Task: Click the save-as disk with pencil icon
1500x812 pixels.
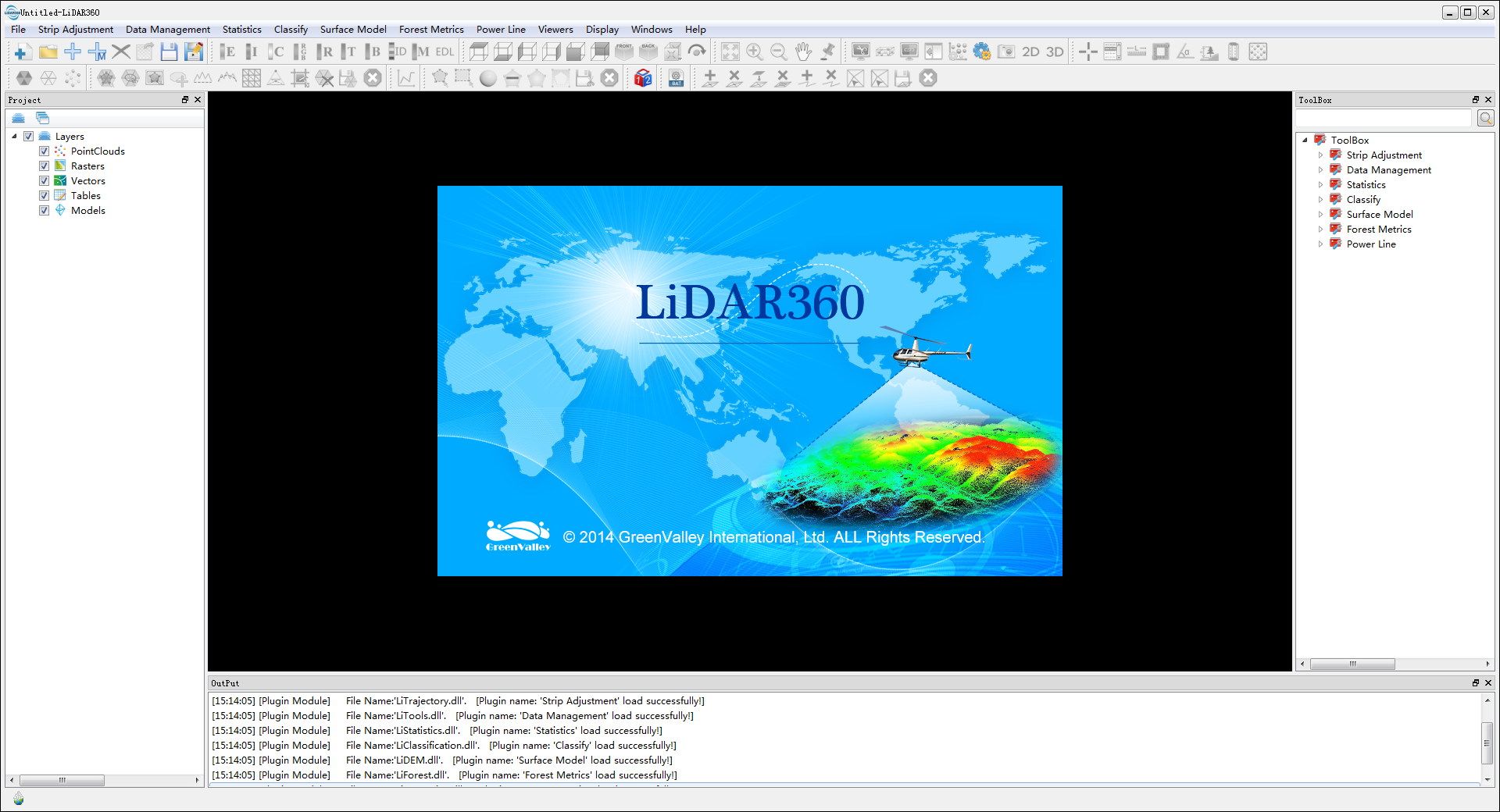Action: (194, 52)
